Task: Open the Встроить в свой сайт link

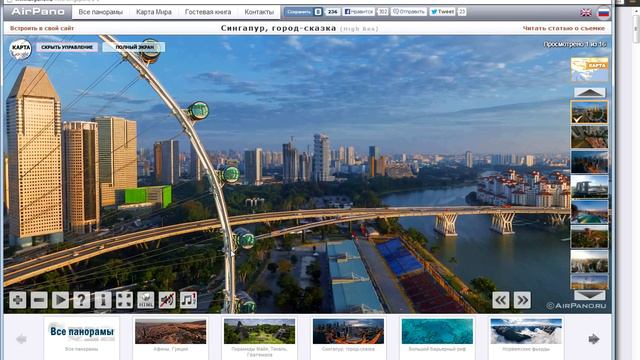Action: pos(42,28)
